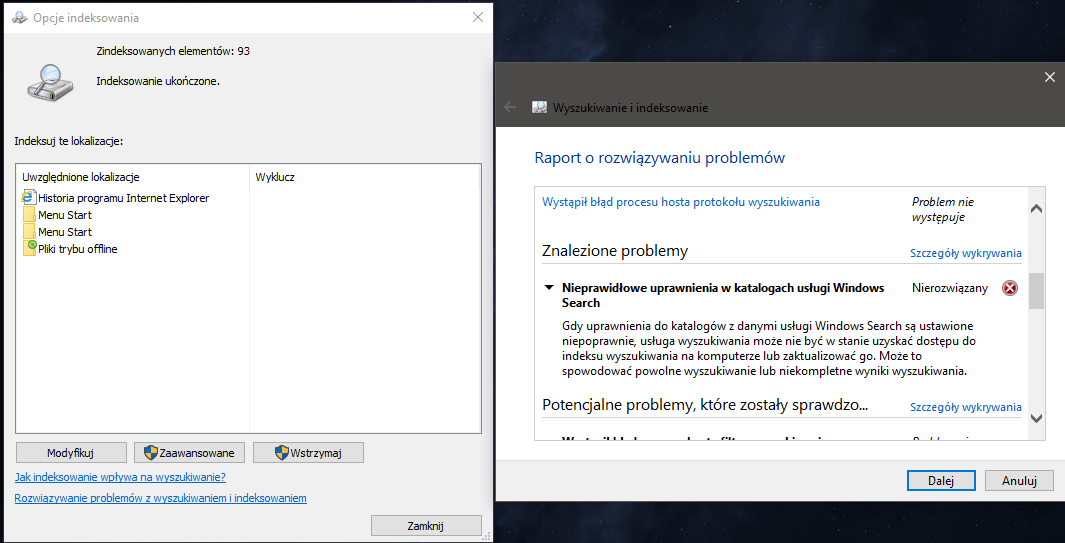This screenshot has height=543, width=1065.
Task: Close the Opcje indeksowania window
Action: pyautogui.click(x=478, y=18)
